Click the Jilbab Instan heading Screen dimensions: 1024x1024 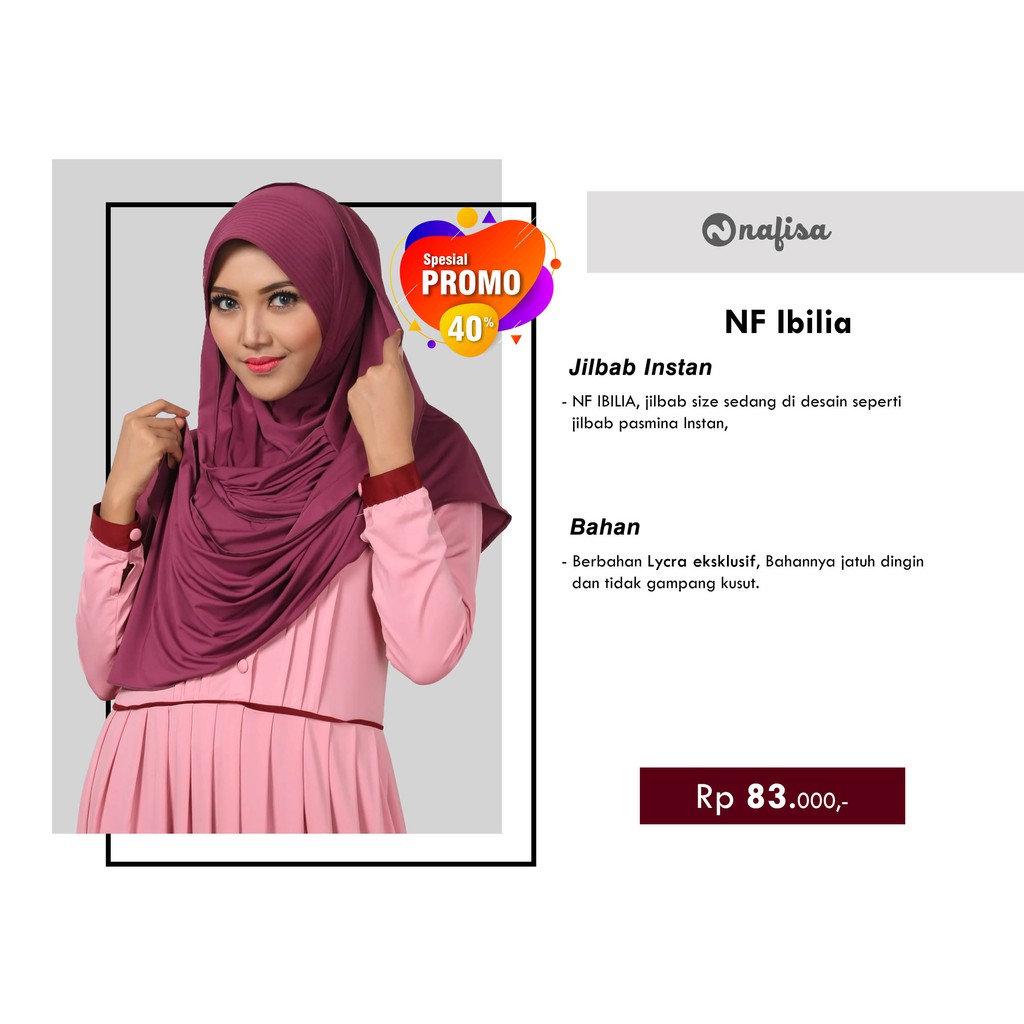(640, 368)
